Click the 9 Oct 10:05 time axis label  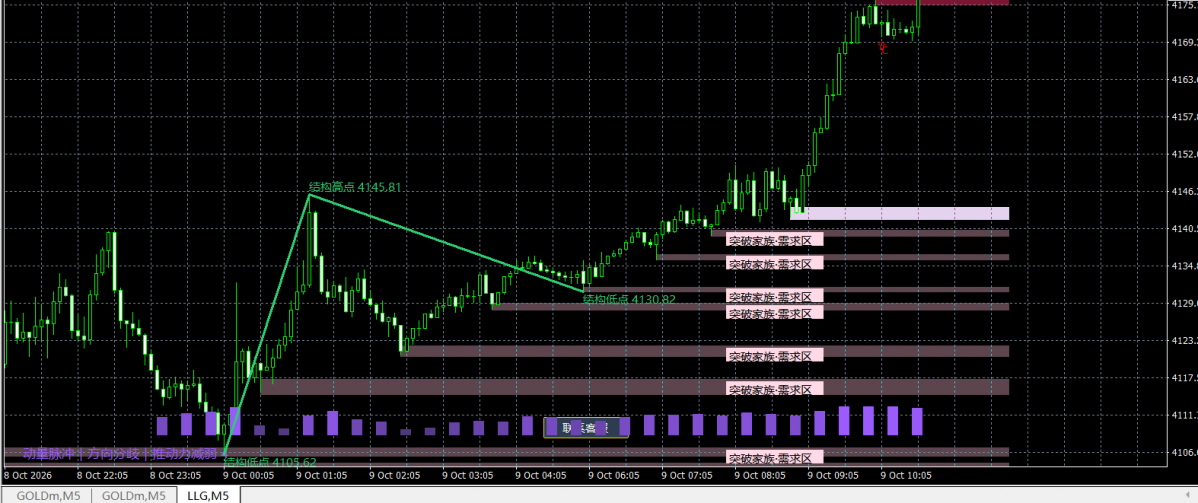(907, 475)
